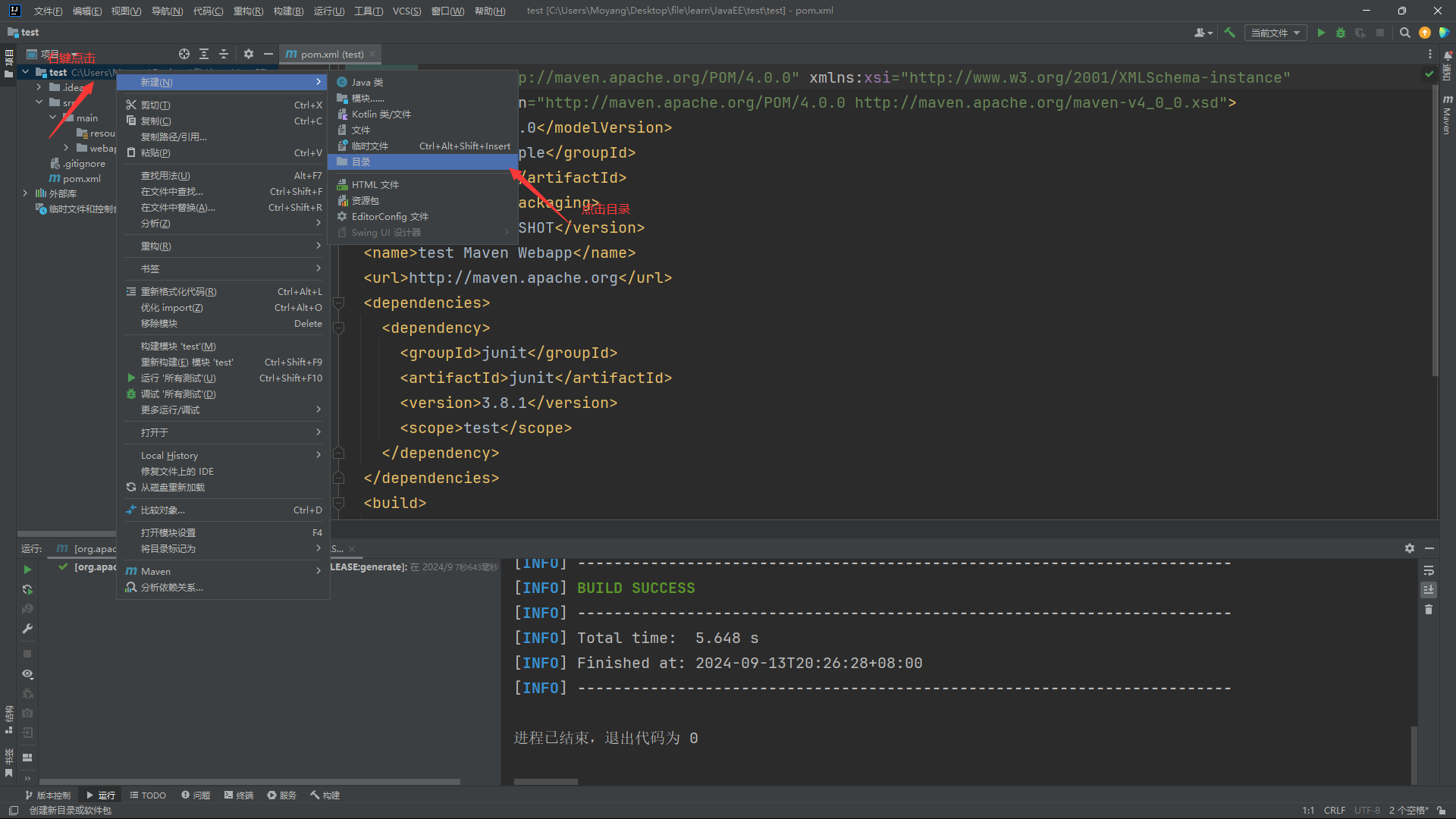Click Reformat Code in the context menu
The image size is (1456, 819).
coord(223,292)
